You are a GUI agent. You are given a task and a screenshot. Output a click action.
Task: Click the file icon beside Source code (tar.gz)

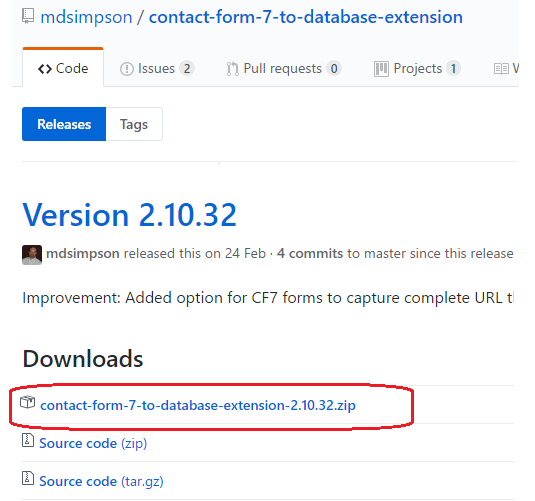click(x=28, y=478)
